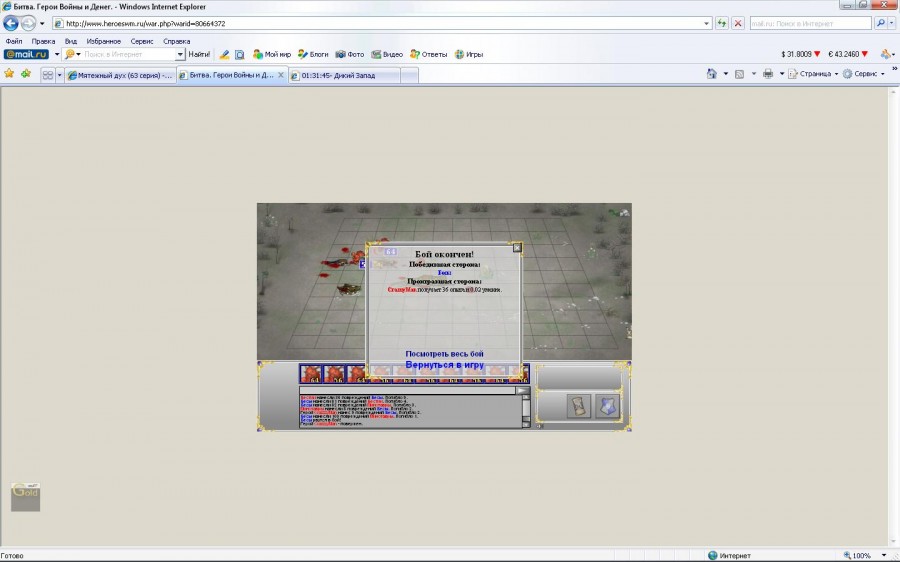The image size is (900, 562).
Task: Open Favorites Center star icon
Action: tap(9, 73)
